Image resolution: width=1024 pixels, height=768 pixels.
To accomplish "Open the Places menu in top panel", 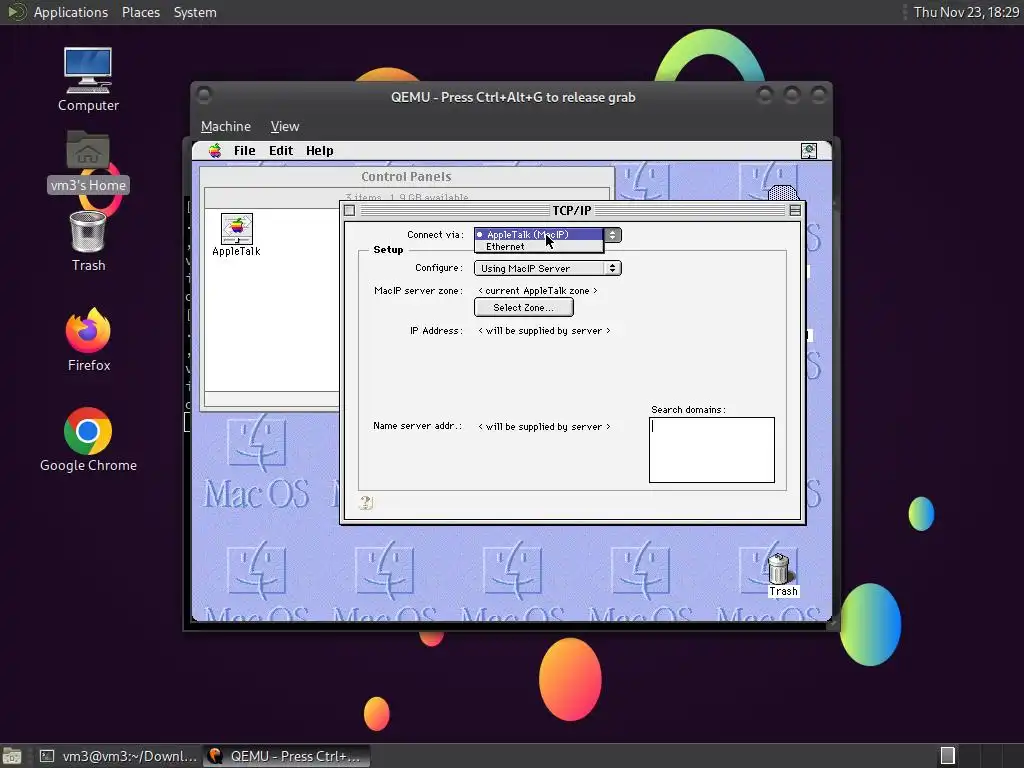I will pyautogui.click(x=140, y=12).
